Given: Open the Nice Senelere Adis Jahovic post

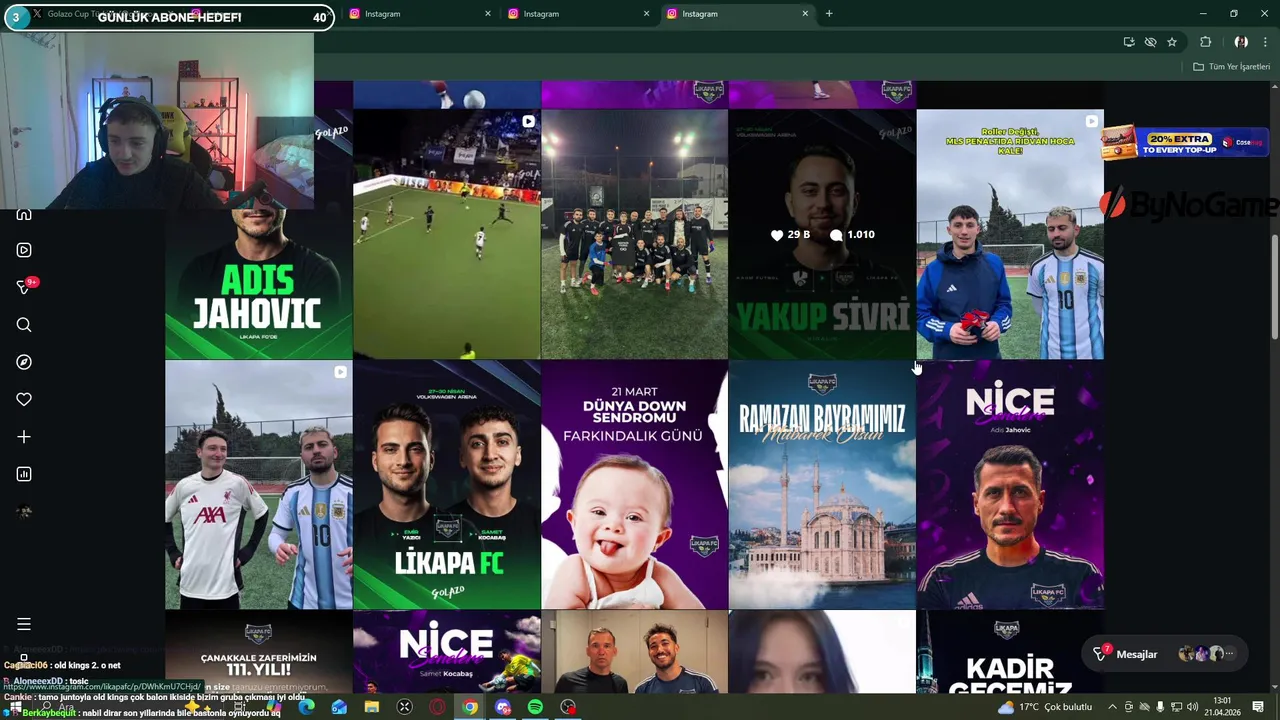Looking at the screenshot, I should coord(1010,485).
